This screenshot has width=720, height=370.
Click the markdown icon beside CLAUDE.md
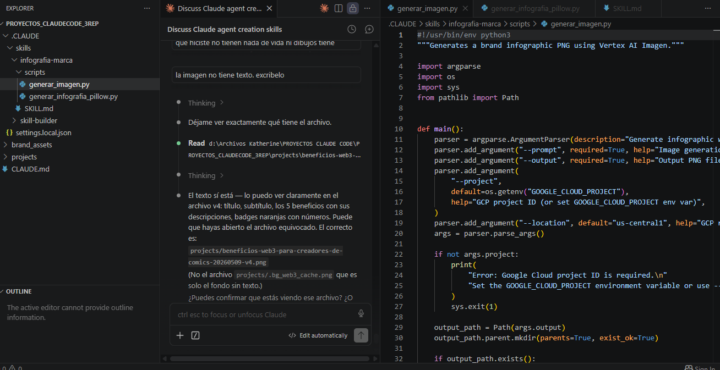(x=5, y=169)
